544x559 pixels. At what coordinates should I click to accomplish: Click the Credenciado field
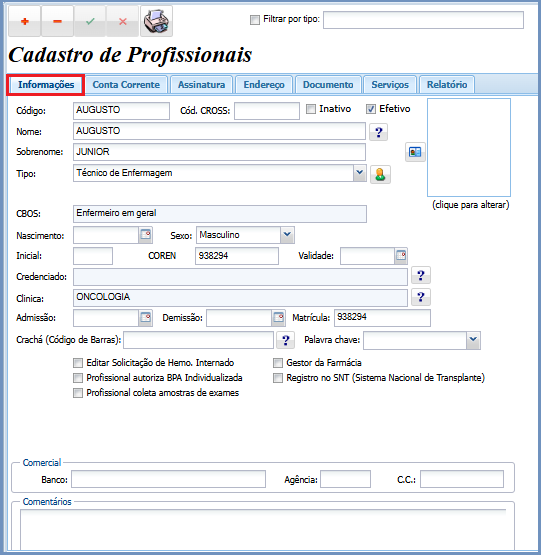pos(241,278)
